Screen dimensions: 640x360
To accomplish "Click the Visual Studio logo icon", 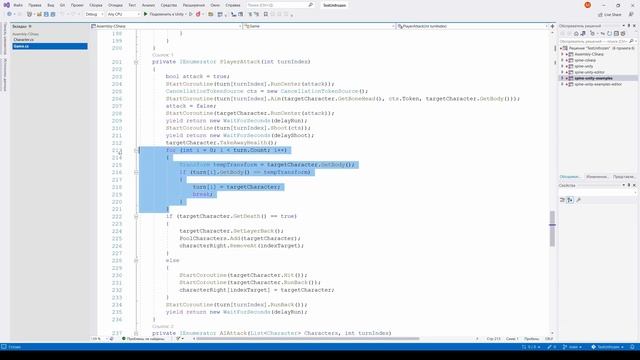I will (x=7, y=5).
